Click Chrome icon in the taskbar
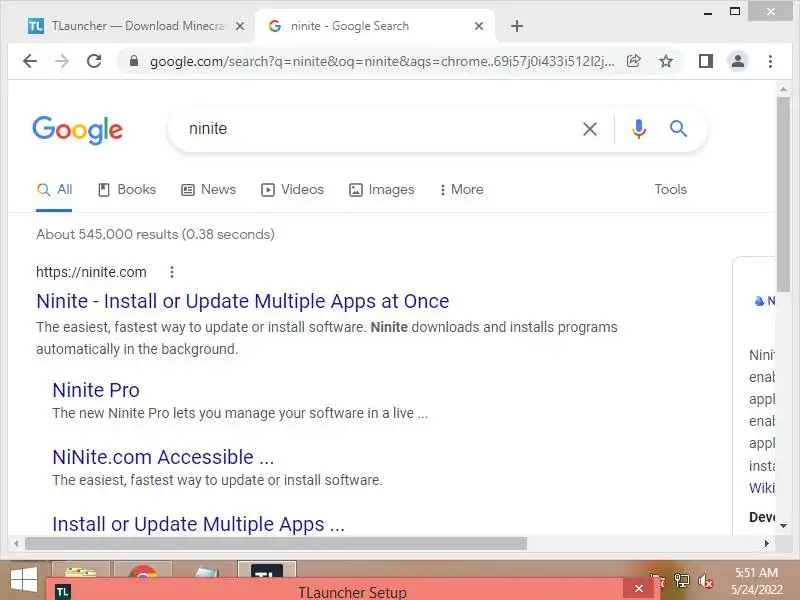 tap(143, 570)
